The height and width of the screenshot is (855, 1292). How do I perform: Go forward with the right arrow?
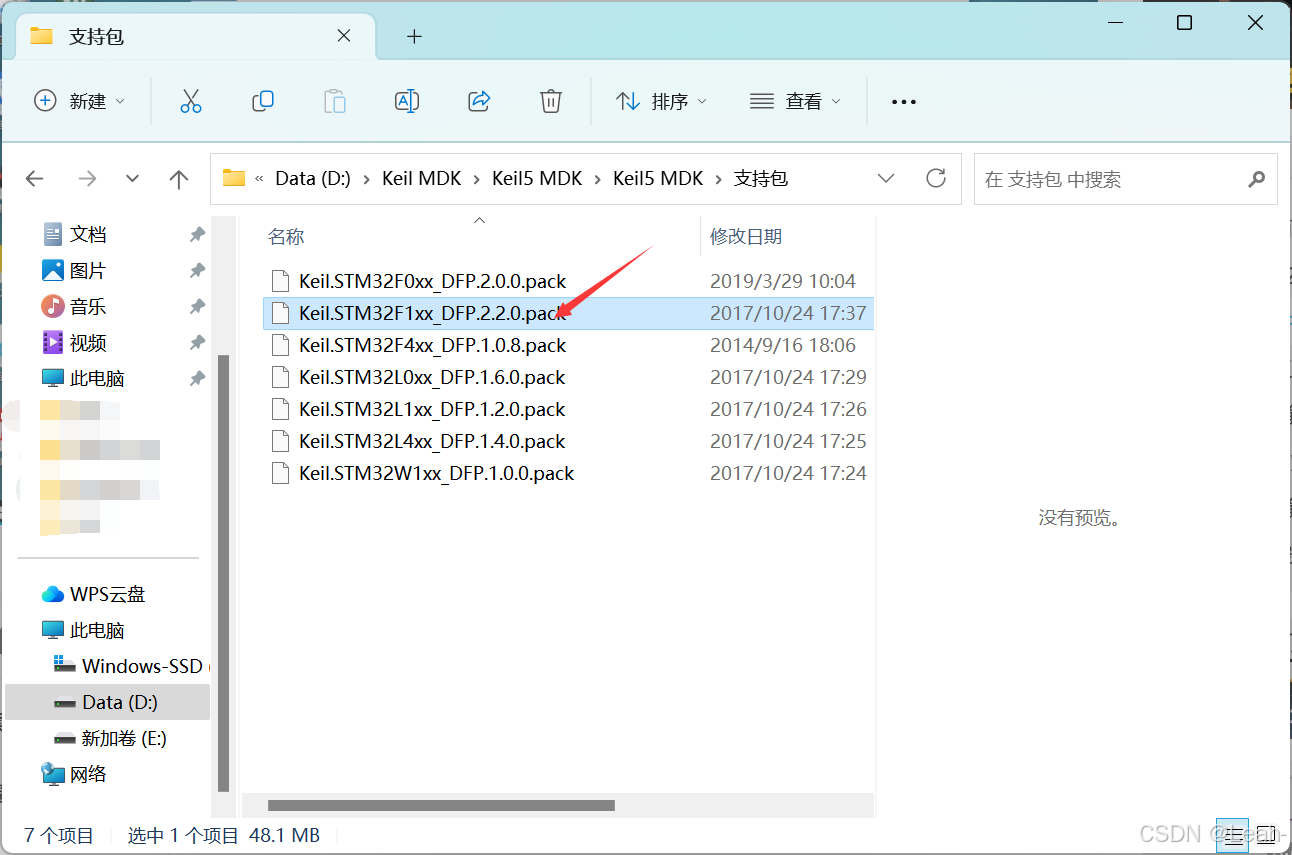pos(87,179)
